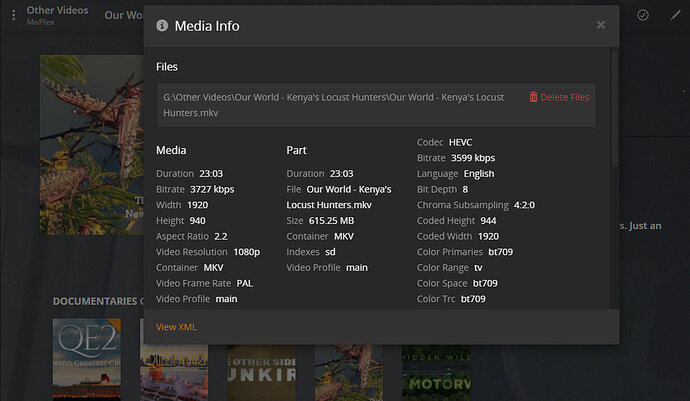Click the Locust Hunters.mkv file name
Viewport: 690px width, 401px height.
(329, 205)
